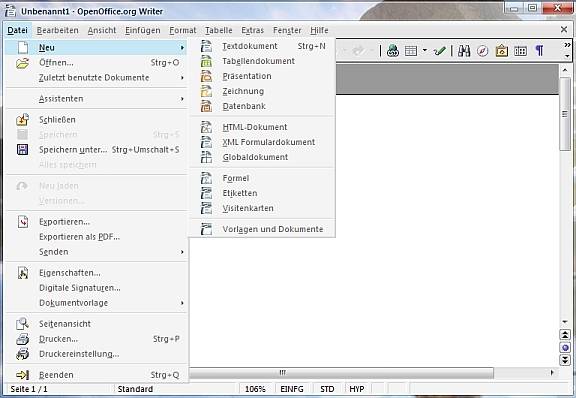
Task: Open the Hilfe menu
Action: pos(319,30)
